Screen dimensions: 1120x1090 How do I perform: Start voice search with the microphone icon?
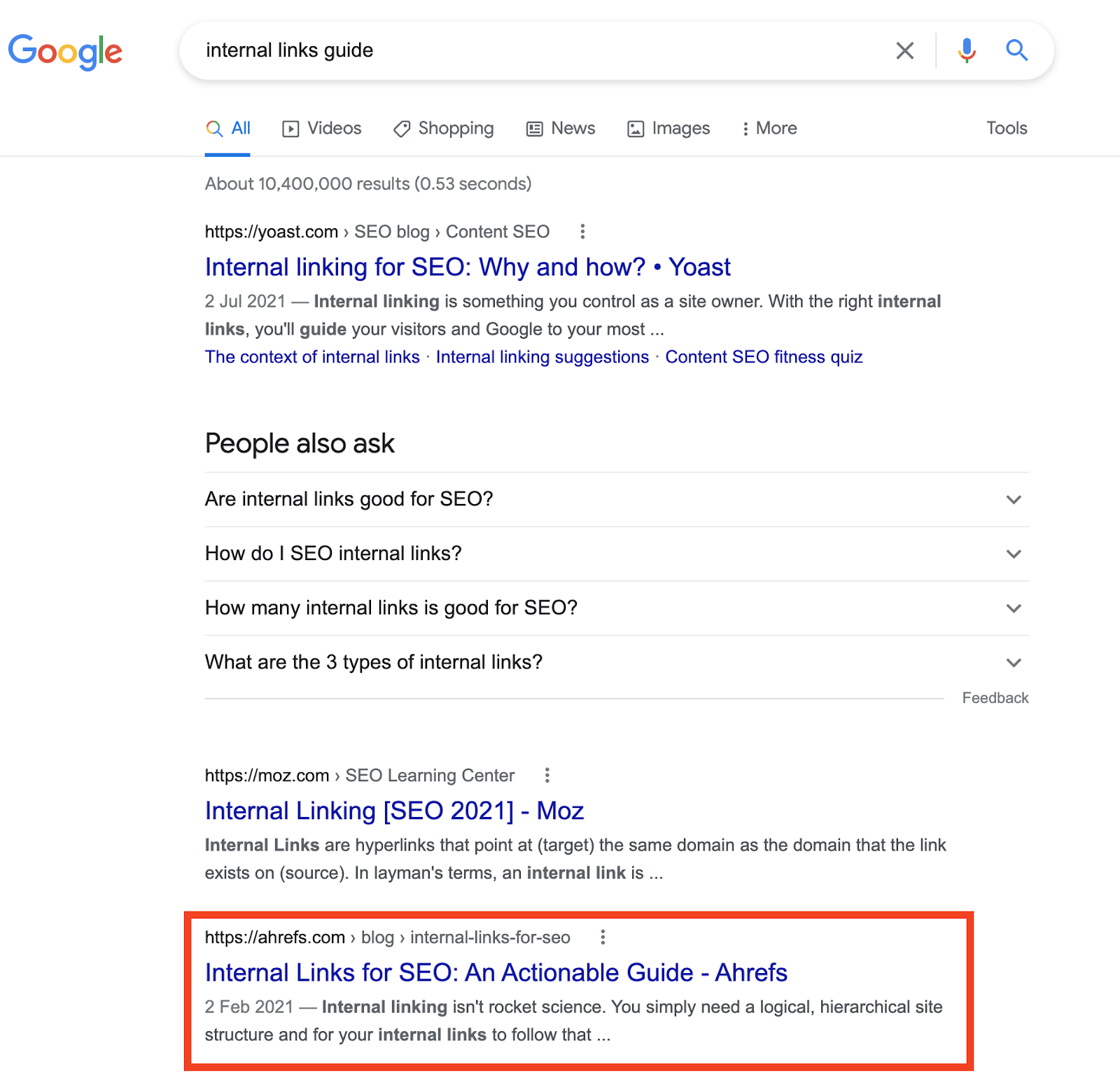pos(967,50)
